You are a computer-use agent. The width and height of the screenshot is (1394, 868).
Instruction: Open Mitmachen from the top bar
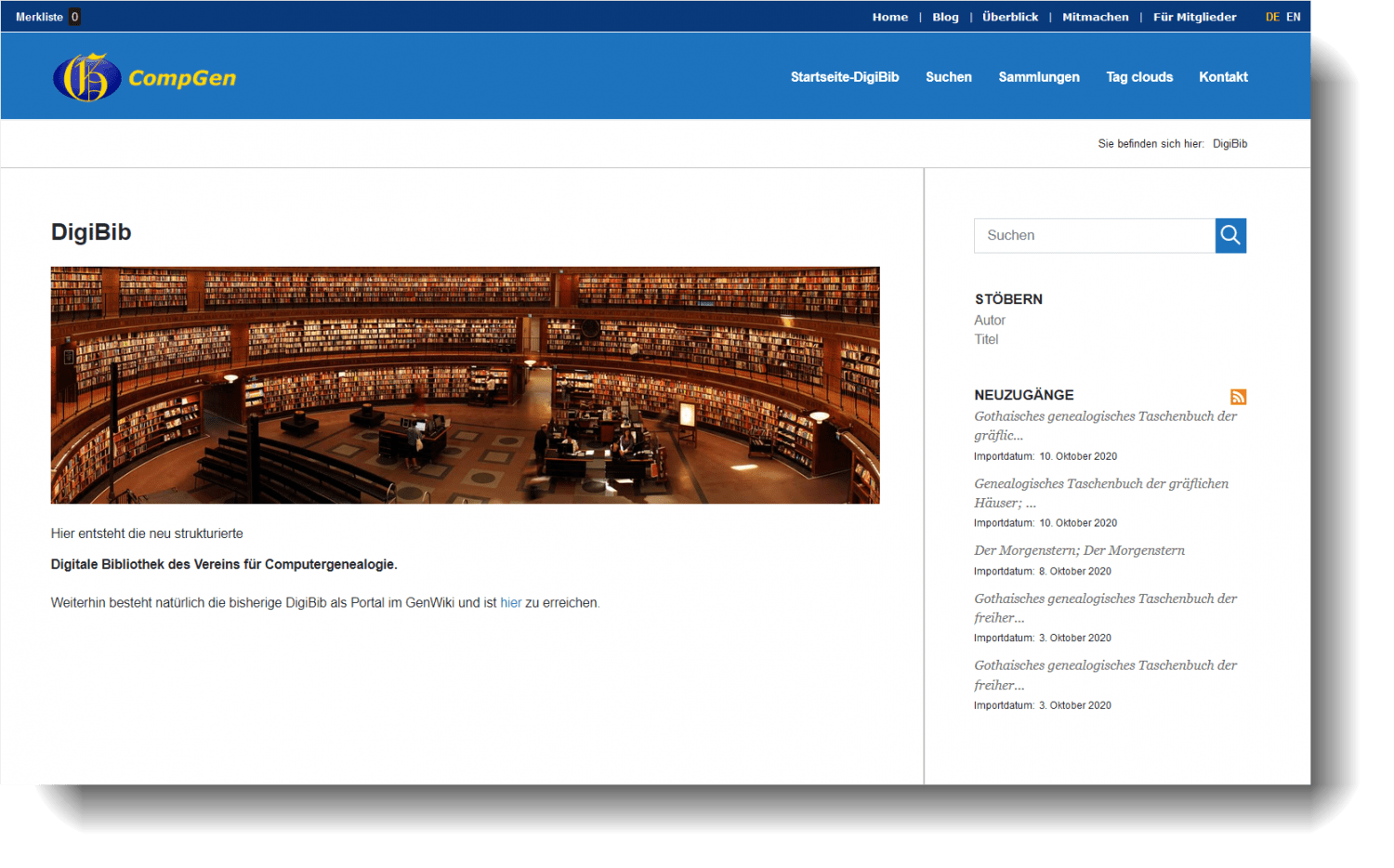[1096, 16]
